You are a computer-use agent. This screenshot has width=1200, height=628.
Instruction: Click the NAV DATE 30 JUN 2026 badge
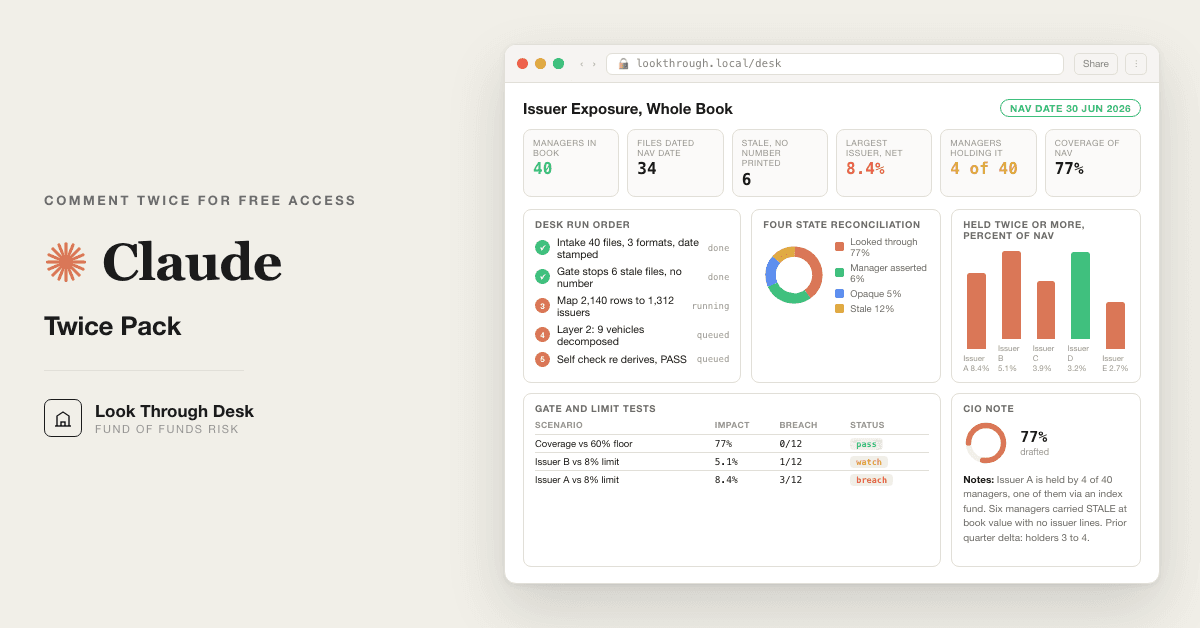[1070, 108]
